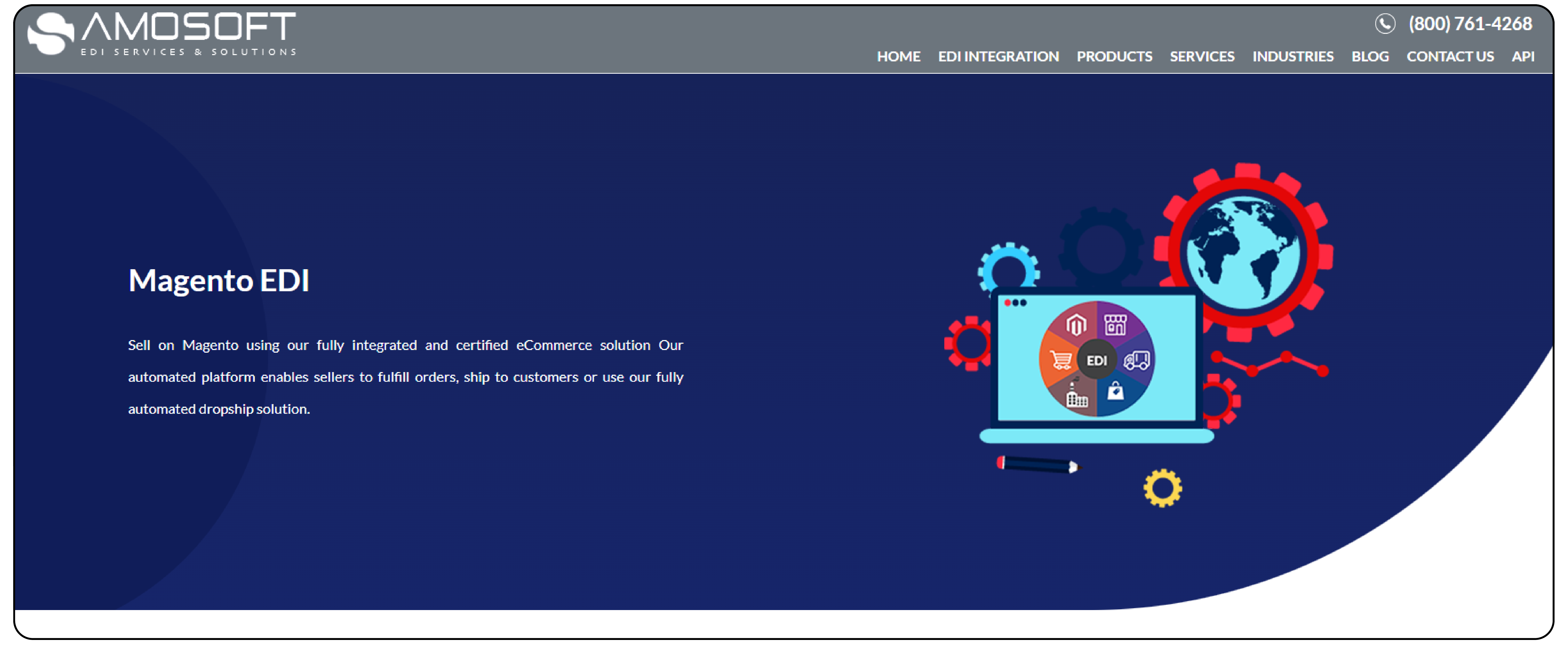Open the HOME menu item
This screenshot has height=646, width=1568.
tap(898, 57)
